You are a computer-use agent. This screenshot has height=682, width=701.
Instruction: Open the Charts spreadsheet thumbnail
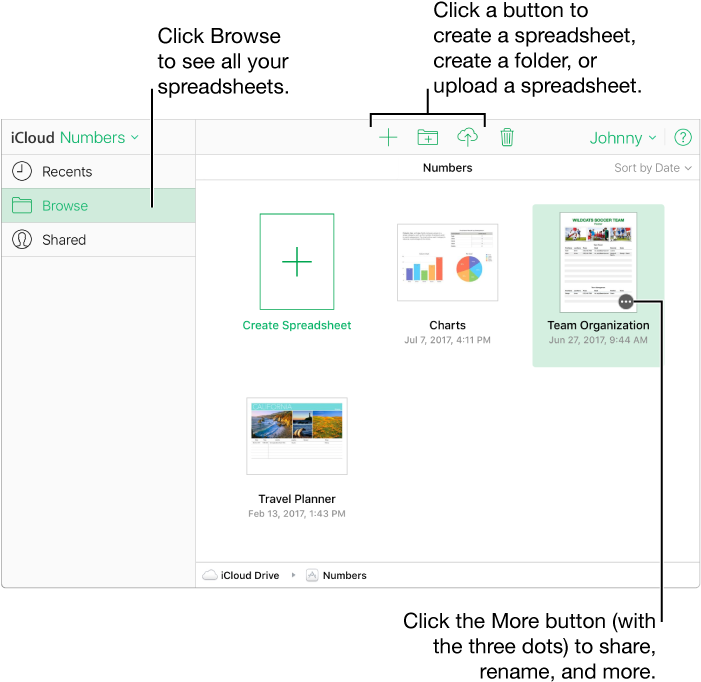tap(448, 262)
